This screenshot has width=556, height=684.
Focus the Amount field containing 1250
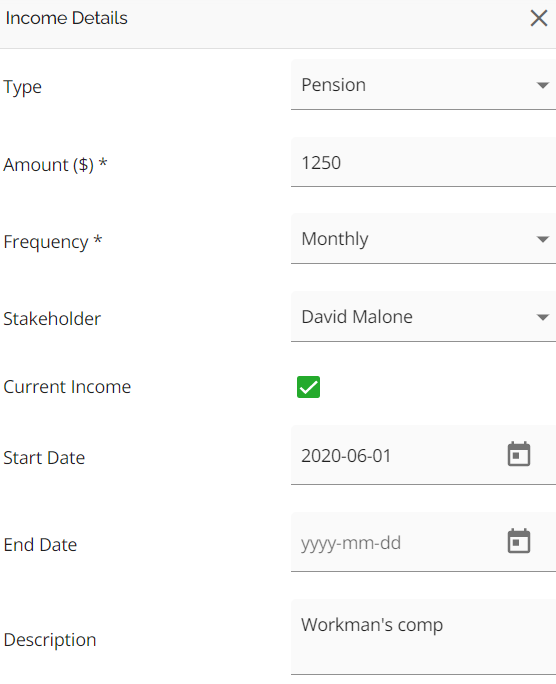click(423, 162)
